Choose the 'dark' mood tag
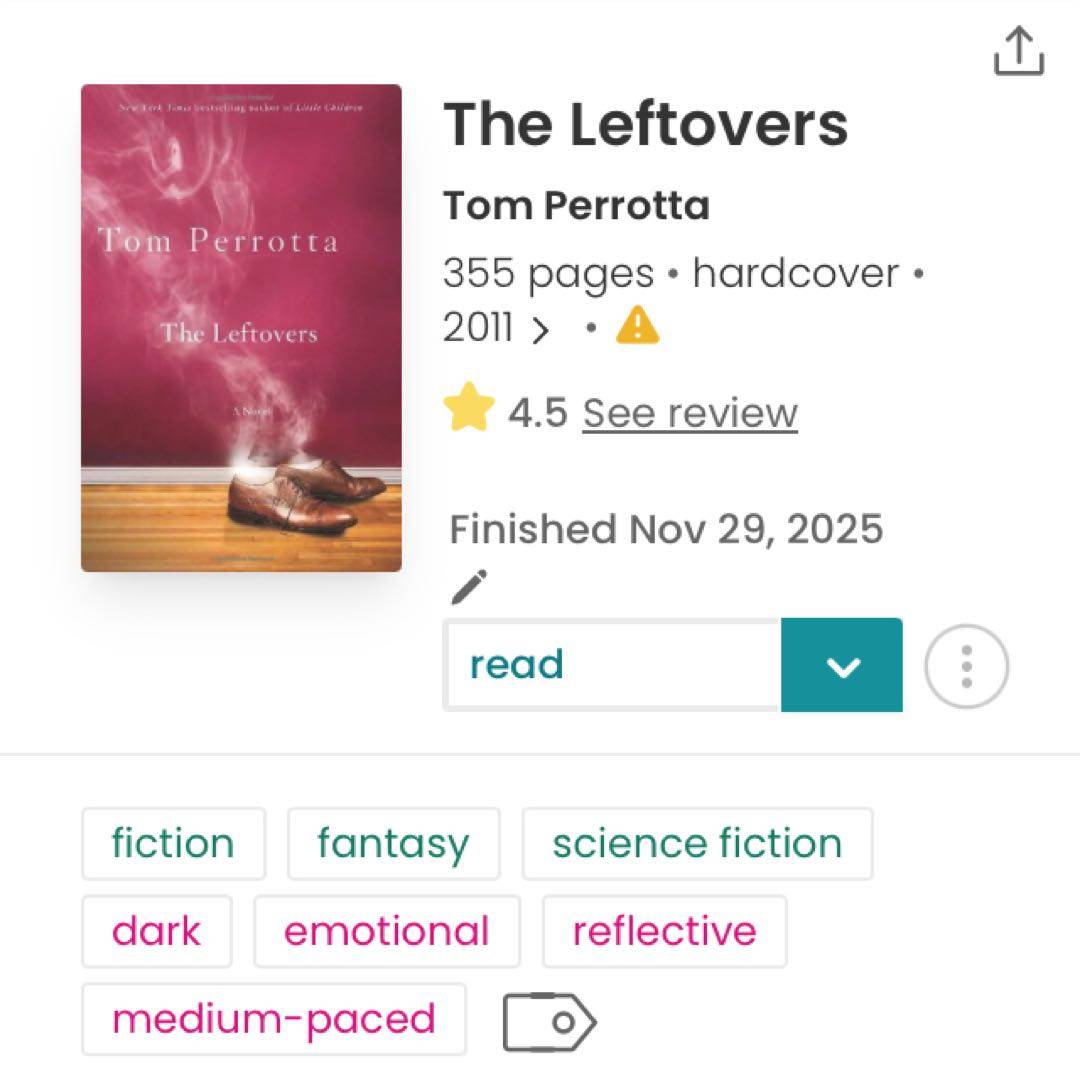 [x=156, y=931]
